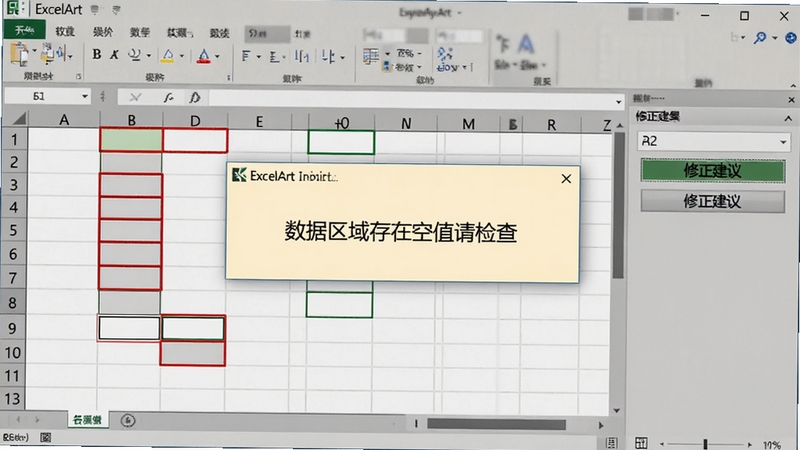Screen dimensions: 800x450
Task: Open the Paste icon's dropdown arrow
Action: 34,51
